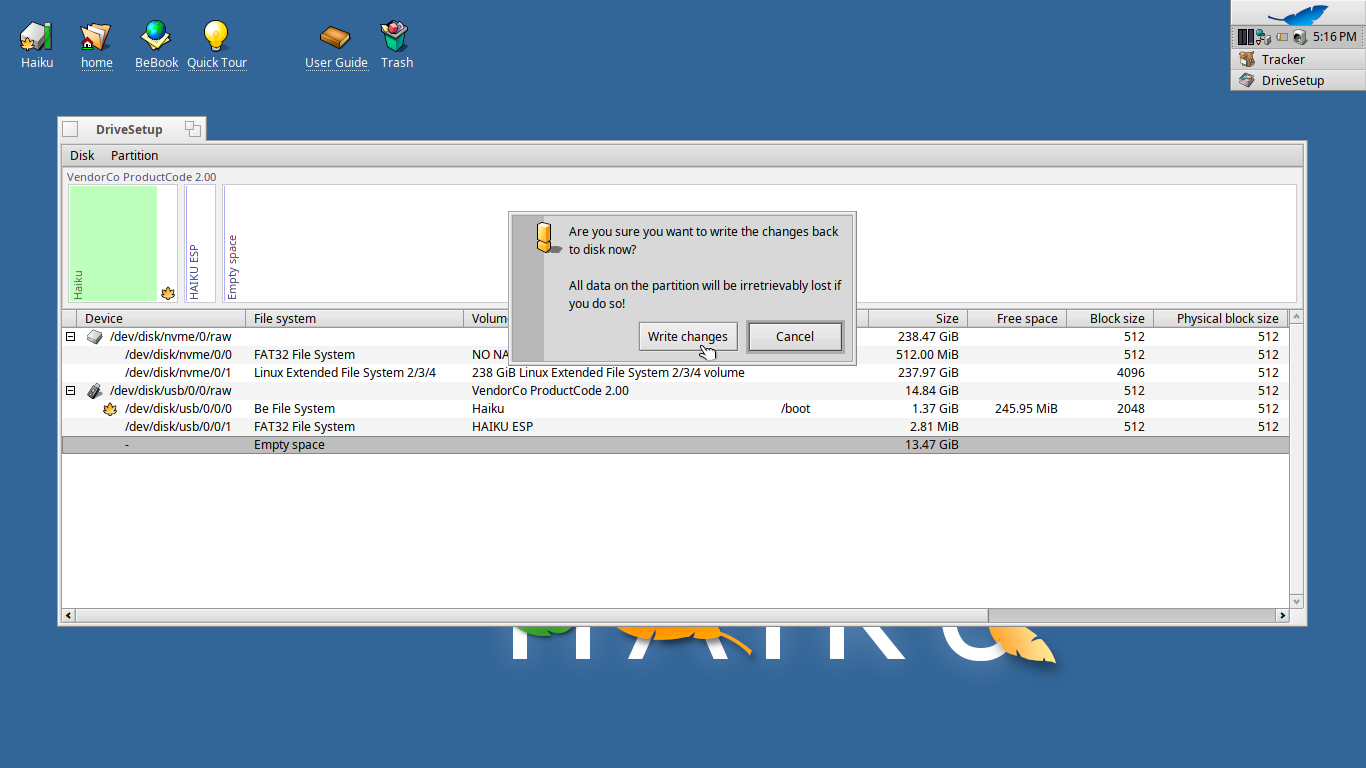Collapse the /dev/disk/nvme/0/raw tree node
Viewport: 1366px width, 768px height.
point(71,337)
